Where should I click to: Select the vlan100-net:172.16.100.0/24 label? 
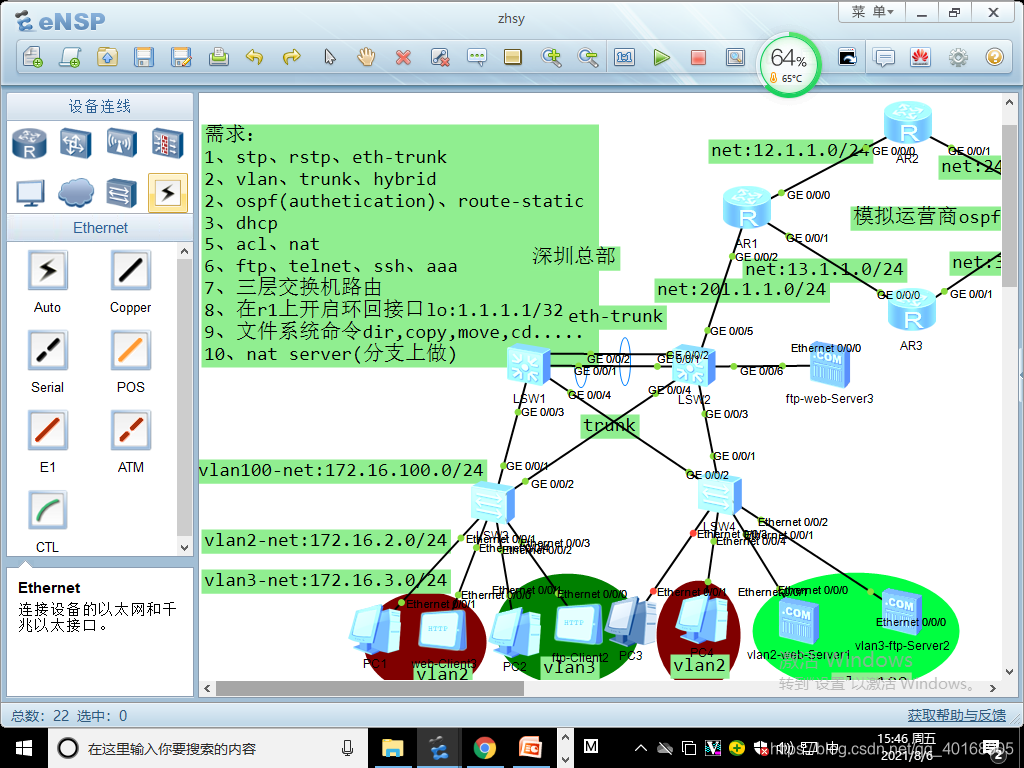point(341,470)
